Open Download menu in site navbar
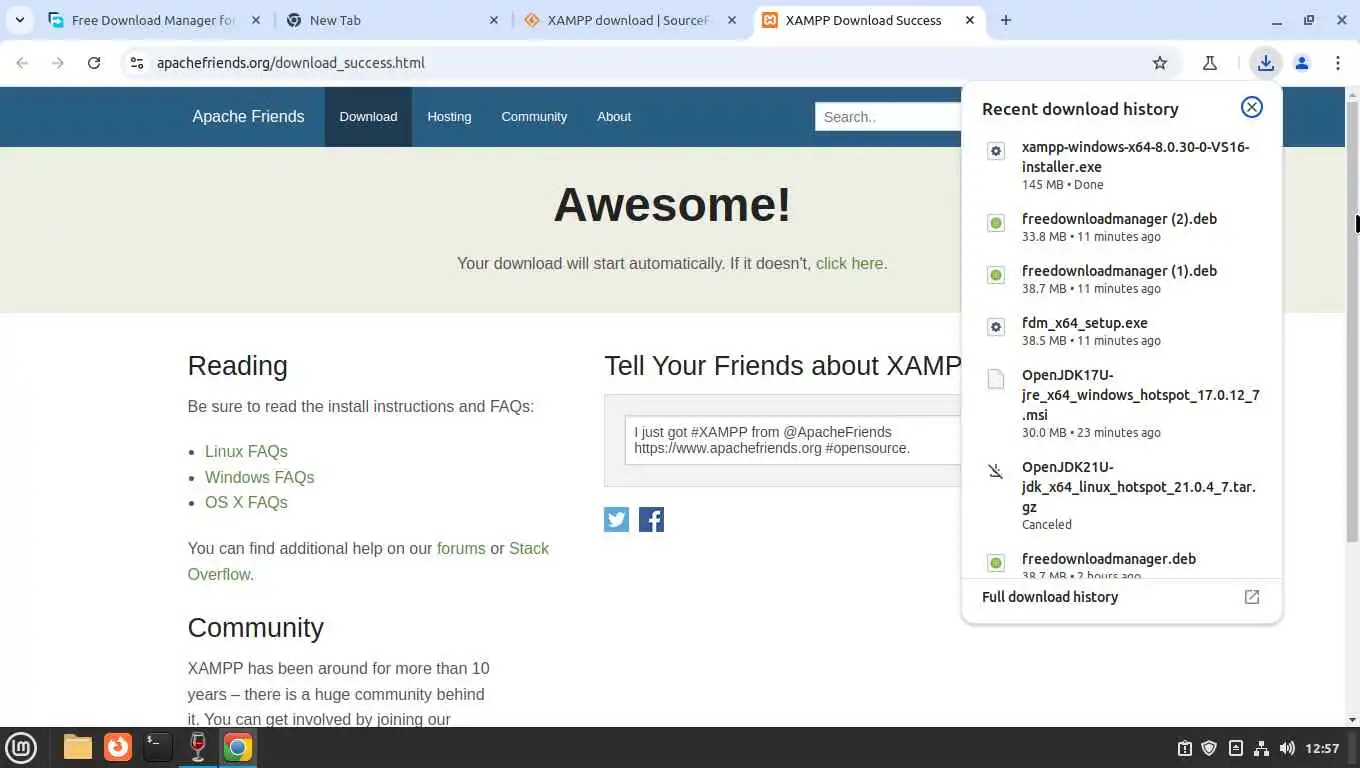The height and width of the screenshot is (768, 1360). tap(368, 117)
